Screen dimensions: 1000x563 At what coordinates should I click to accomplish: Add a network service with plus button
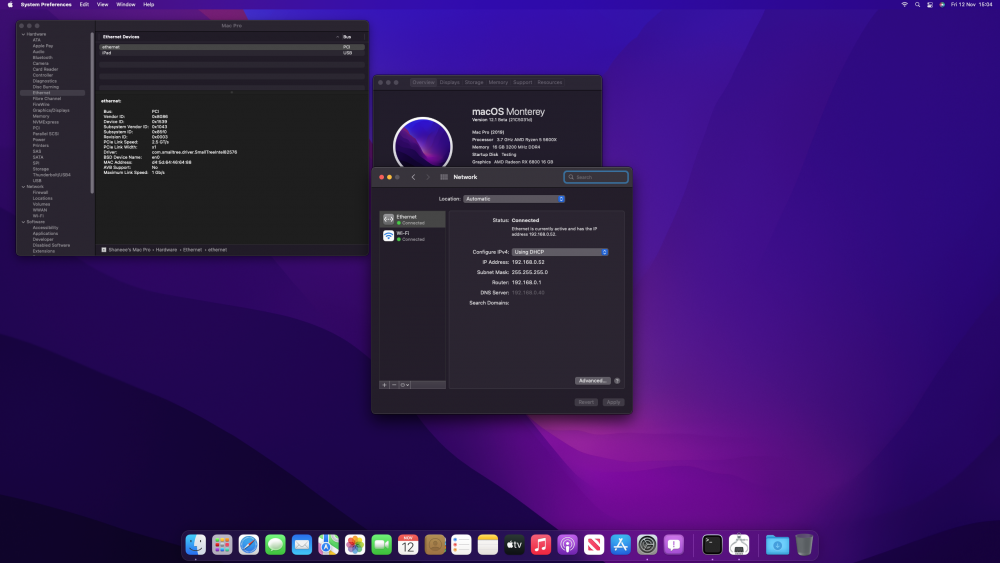(384, 385)
